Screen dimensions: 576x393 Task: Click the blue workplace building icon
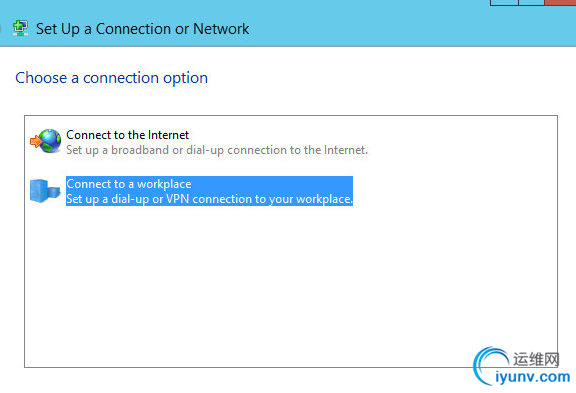[x=45, y=191]
